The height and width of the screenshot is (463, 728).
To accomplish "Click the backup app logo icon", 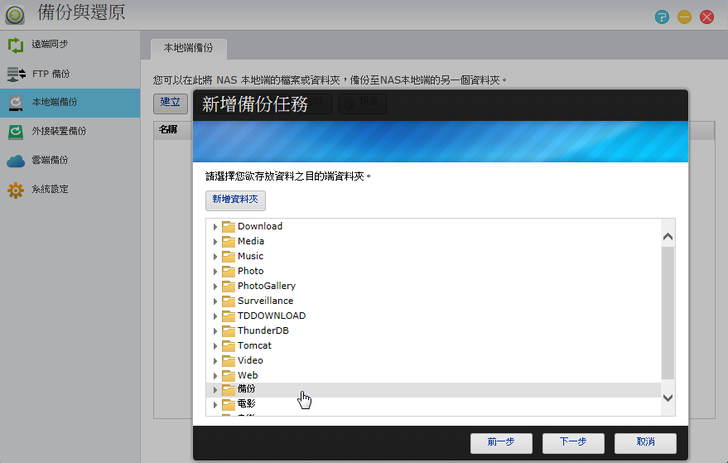I will coord(15,15).
